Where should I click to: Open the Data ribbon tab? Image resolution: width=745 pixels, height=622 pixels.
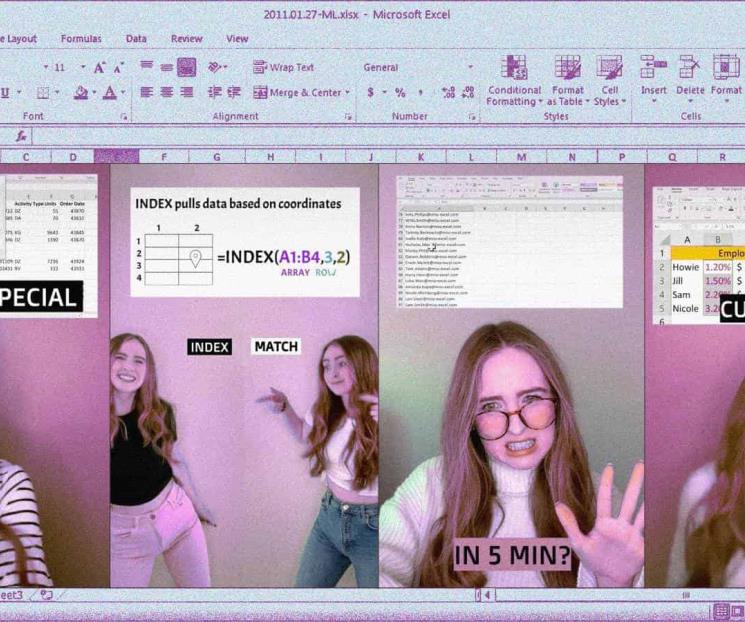coord(136,39)
